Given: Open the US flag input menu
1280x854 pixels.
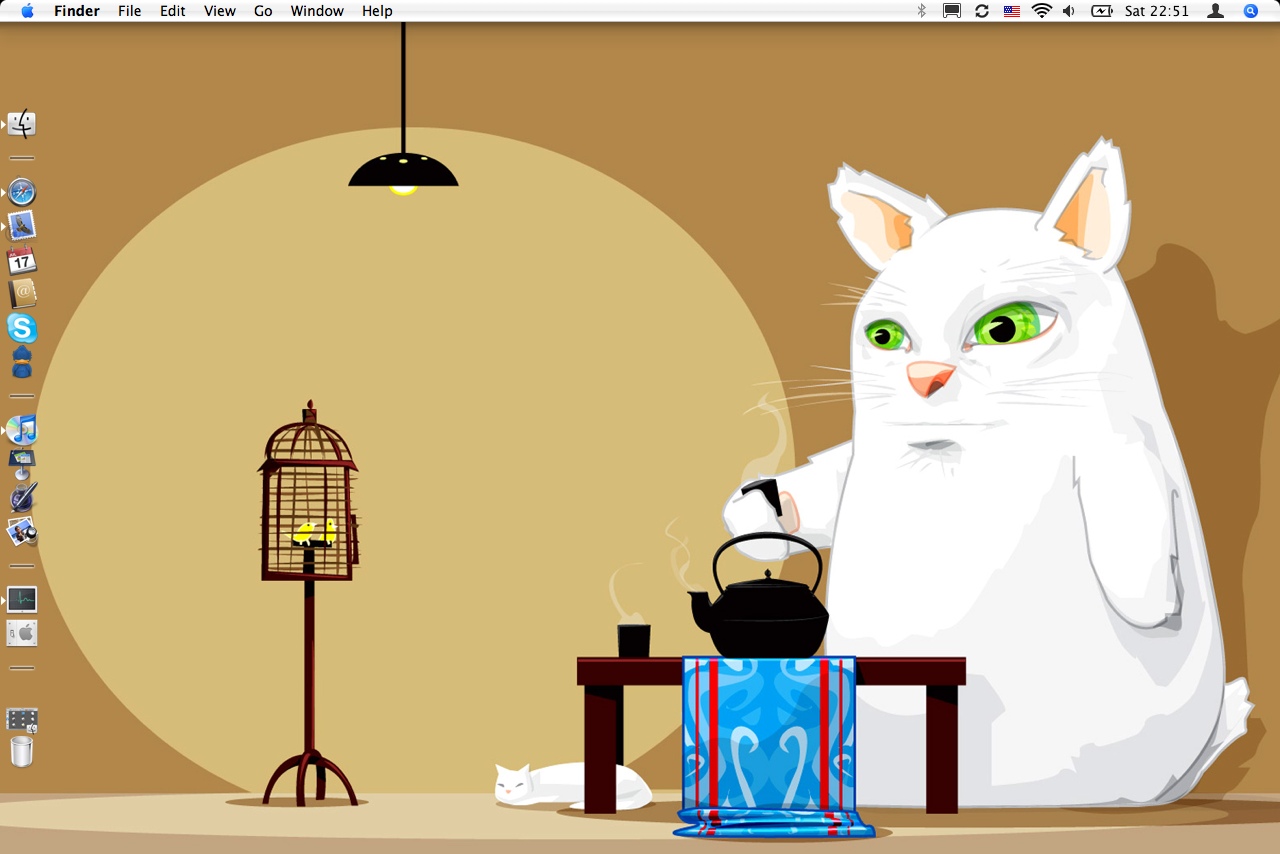Looking at the screenshot, I should coord(1012,11).
